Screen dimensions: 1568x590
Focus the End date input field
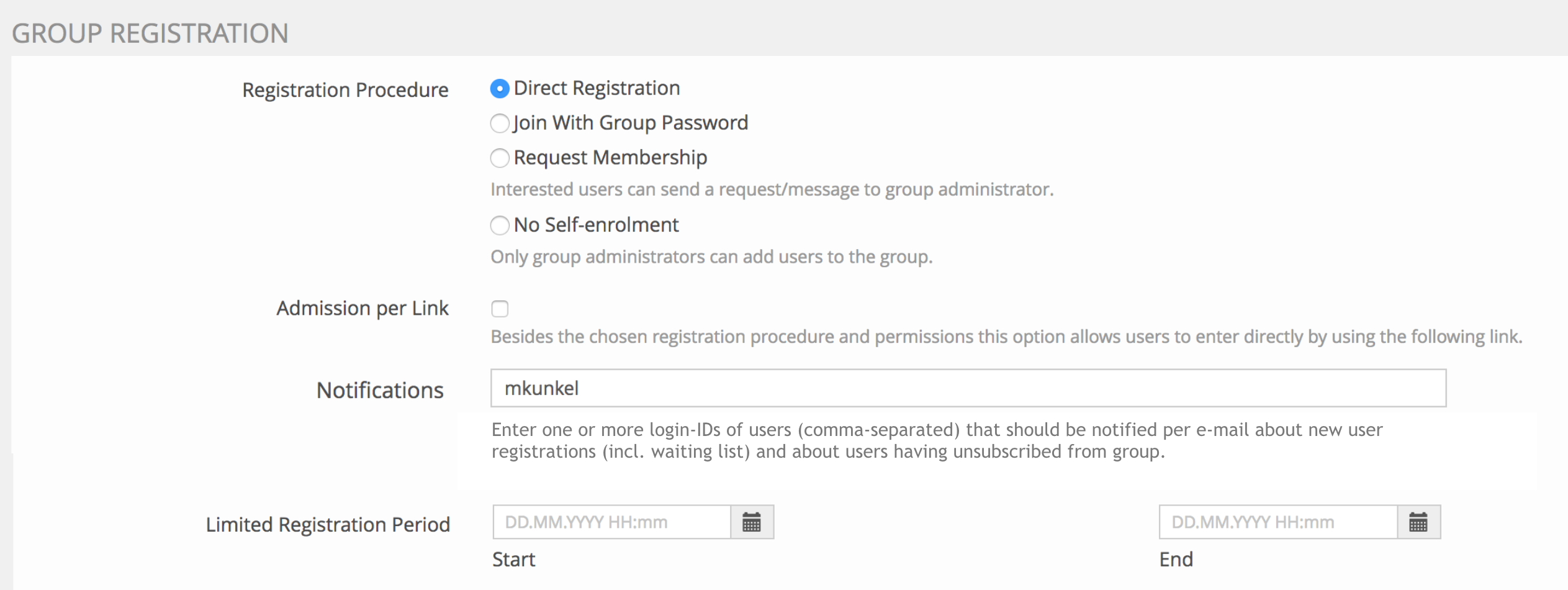(1278, 522)
